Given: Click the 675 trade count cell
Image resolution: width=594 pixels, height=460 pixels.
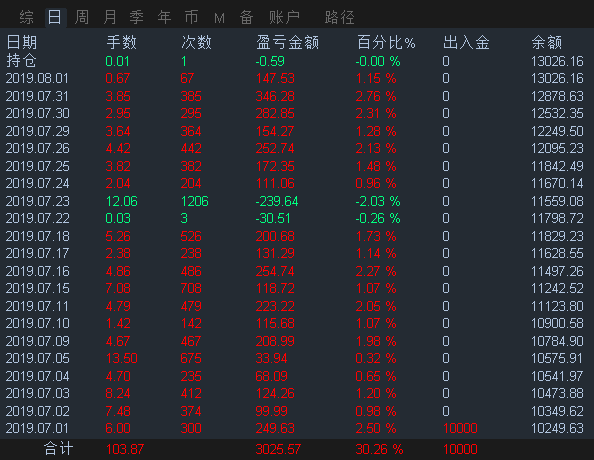Looking at the screenshot, I should (x=191, y=358).
